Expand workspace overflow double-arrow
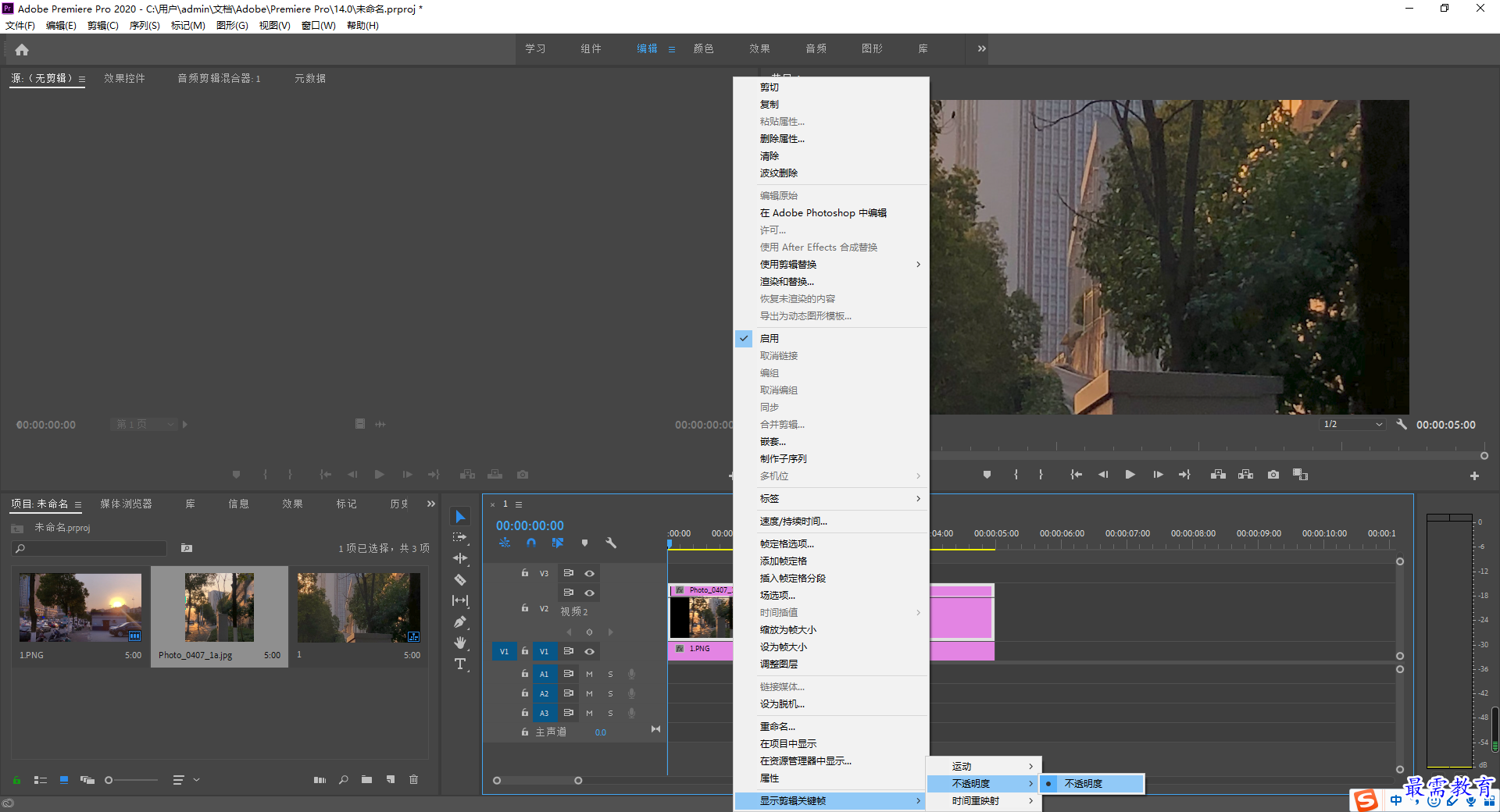Screen dimensions: 1500x812 pos(981,48)
